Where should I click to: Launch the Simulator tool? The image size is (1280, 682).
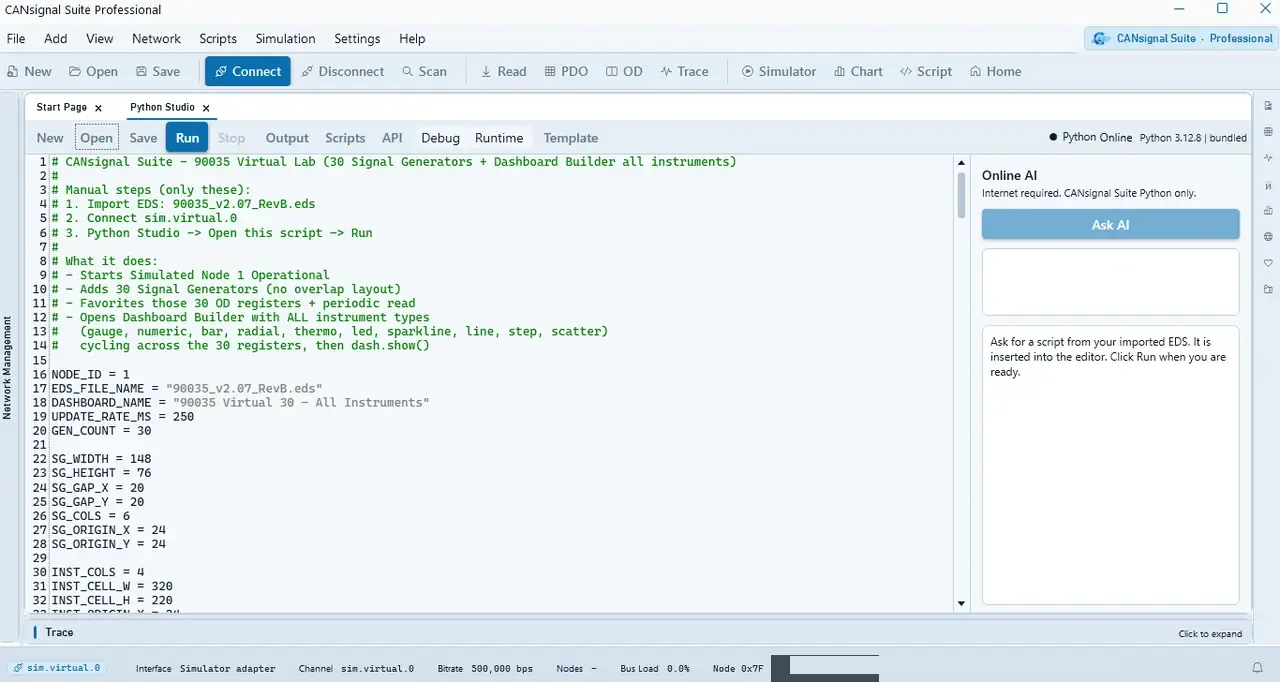tap(779, 71)
